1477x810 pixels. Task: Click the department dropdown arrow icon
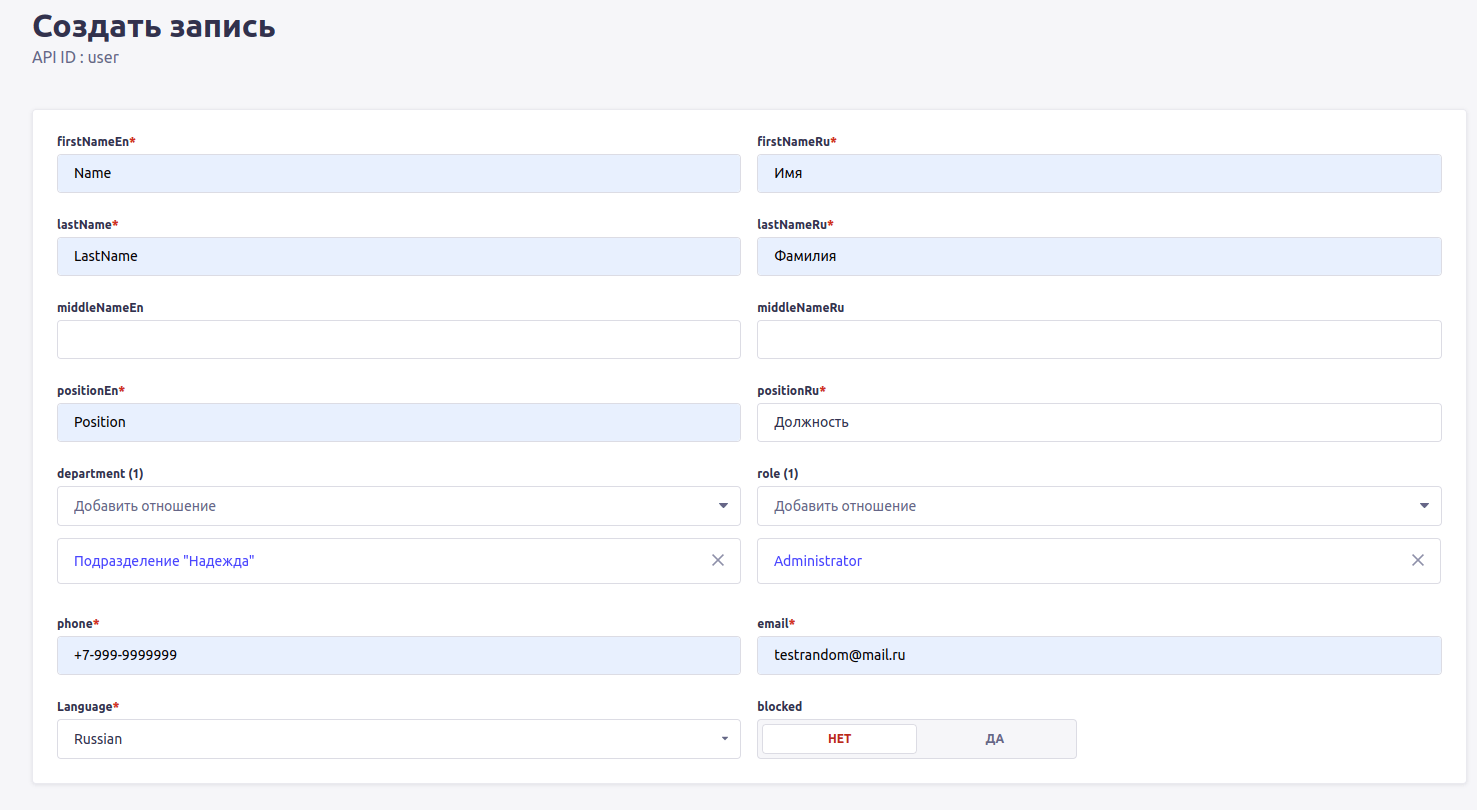[x=723, y=506]
